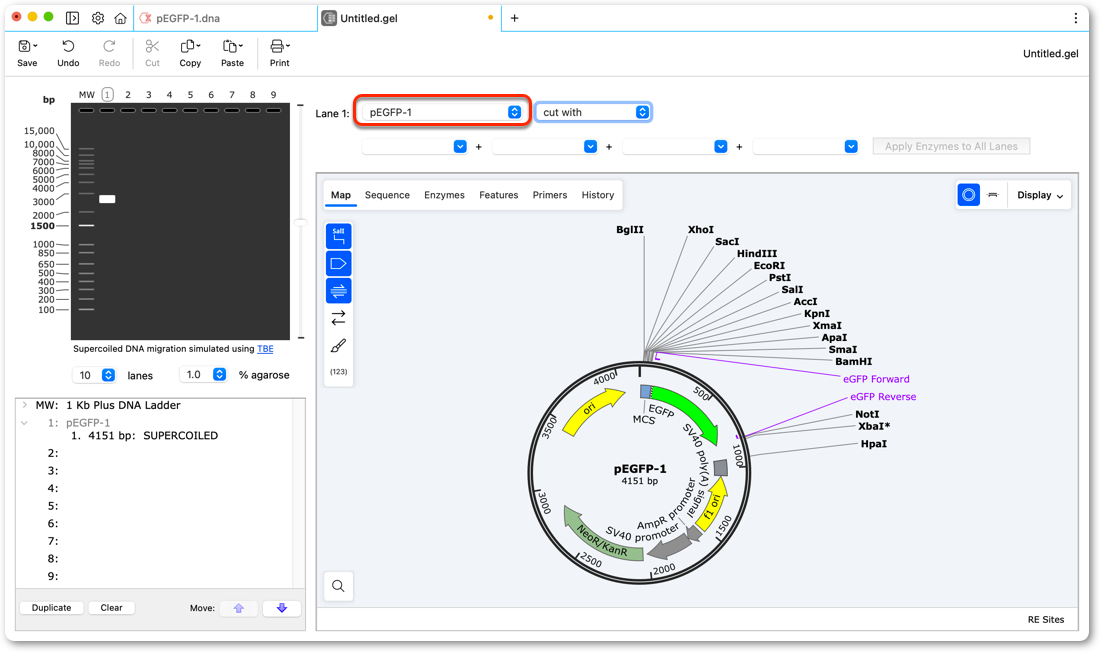Open a new tab with plus icon
1100x652 pixels.
click(514, 18)
